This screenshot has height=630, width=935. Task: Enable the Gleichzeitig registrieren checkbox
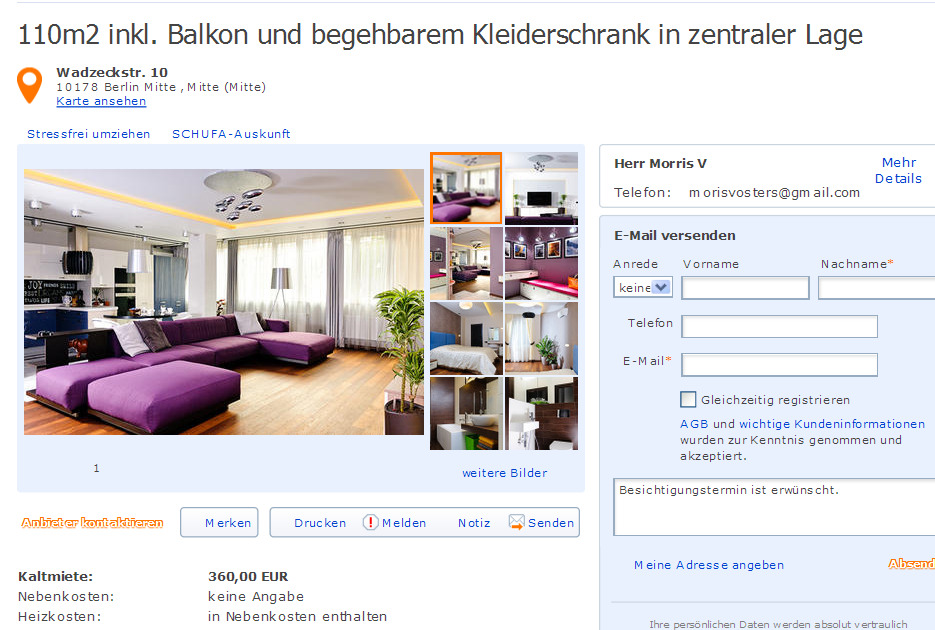[688, 399]
